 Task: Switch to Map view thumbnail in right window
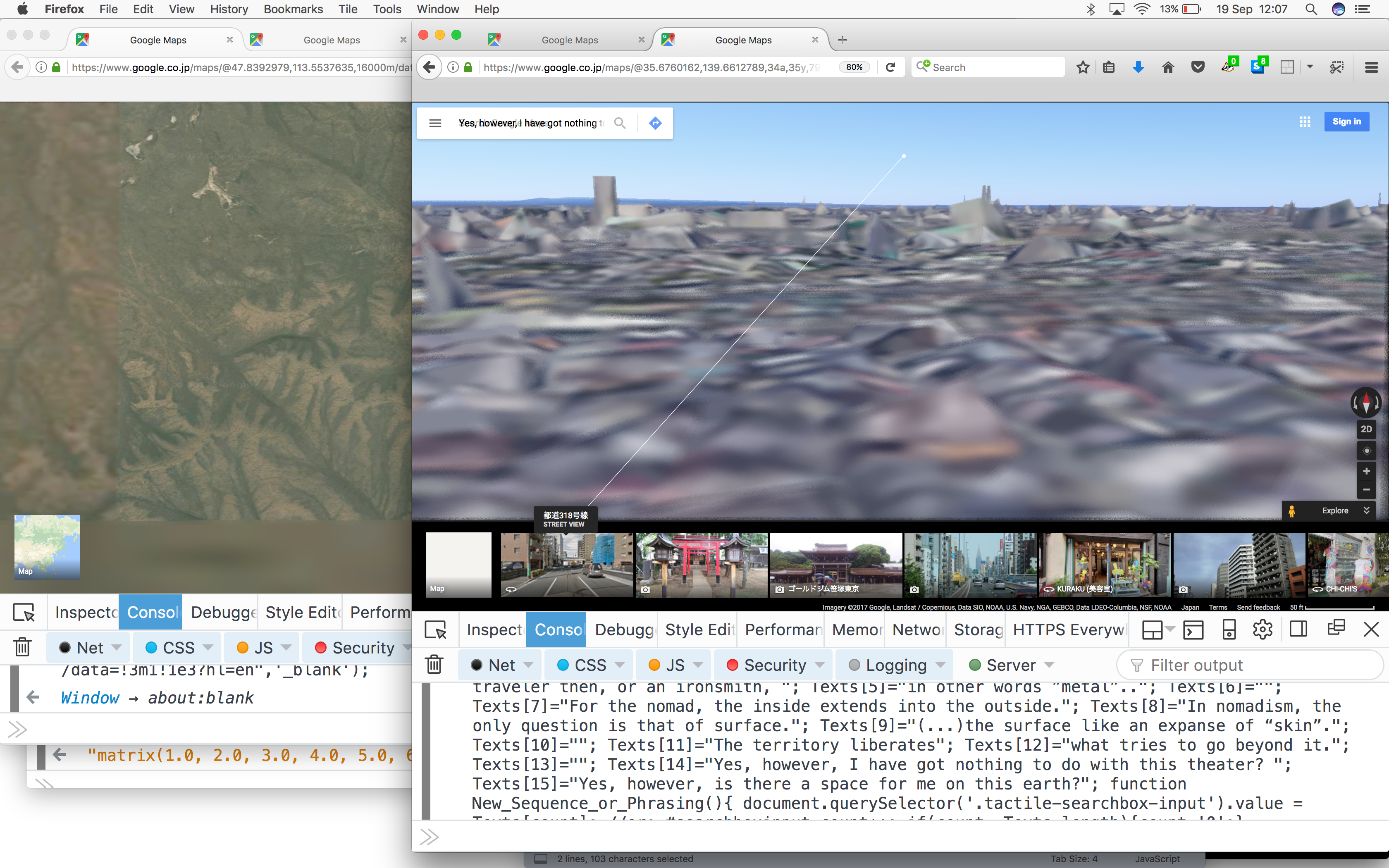(x=458, y=565)
